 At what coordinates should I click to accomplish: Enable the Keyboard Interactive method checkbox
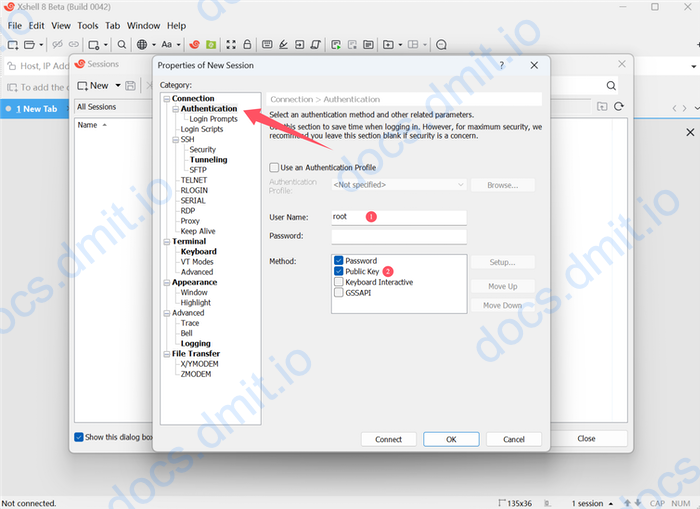pyautogui.click(x=339, y=282)
